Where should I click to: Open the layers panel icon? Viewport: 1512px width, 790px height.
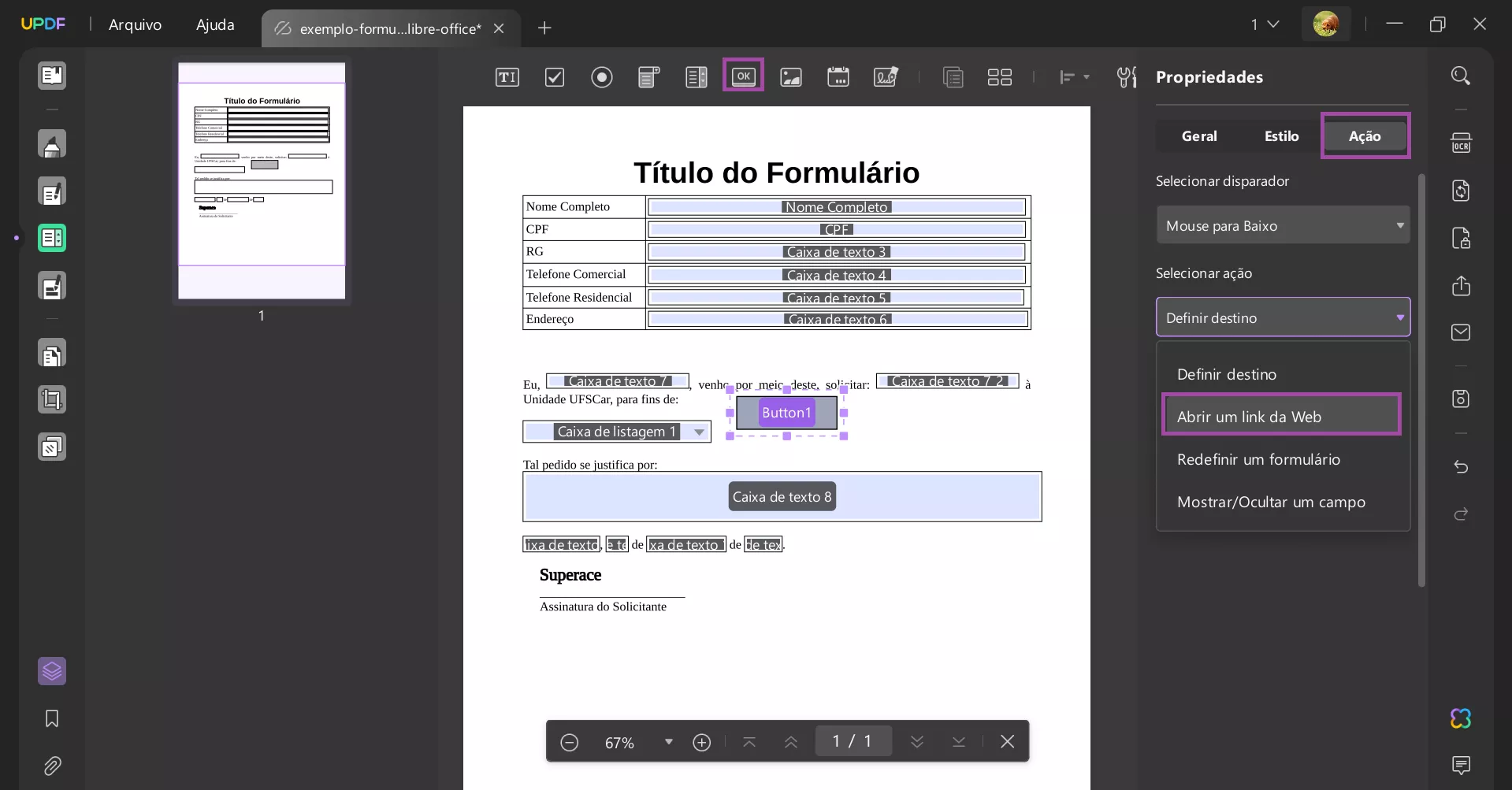(52, 671)
